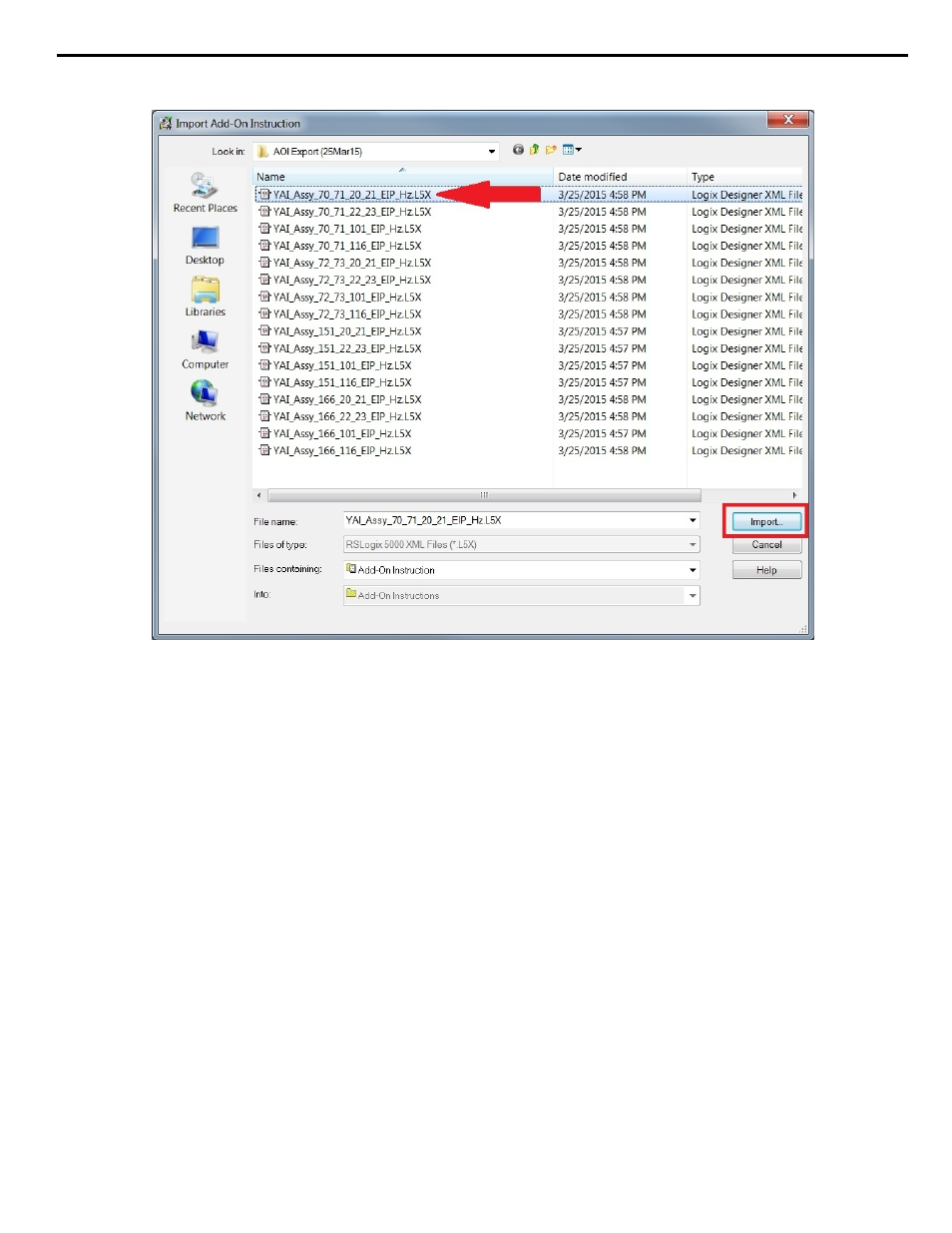Sort files by Name column header
The image size is (952, 1233).
tap(402, 177)
